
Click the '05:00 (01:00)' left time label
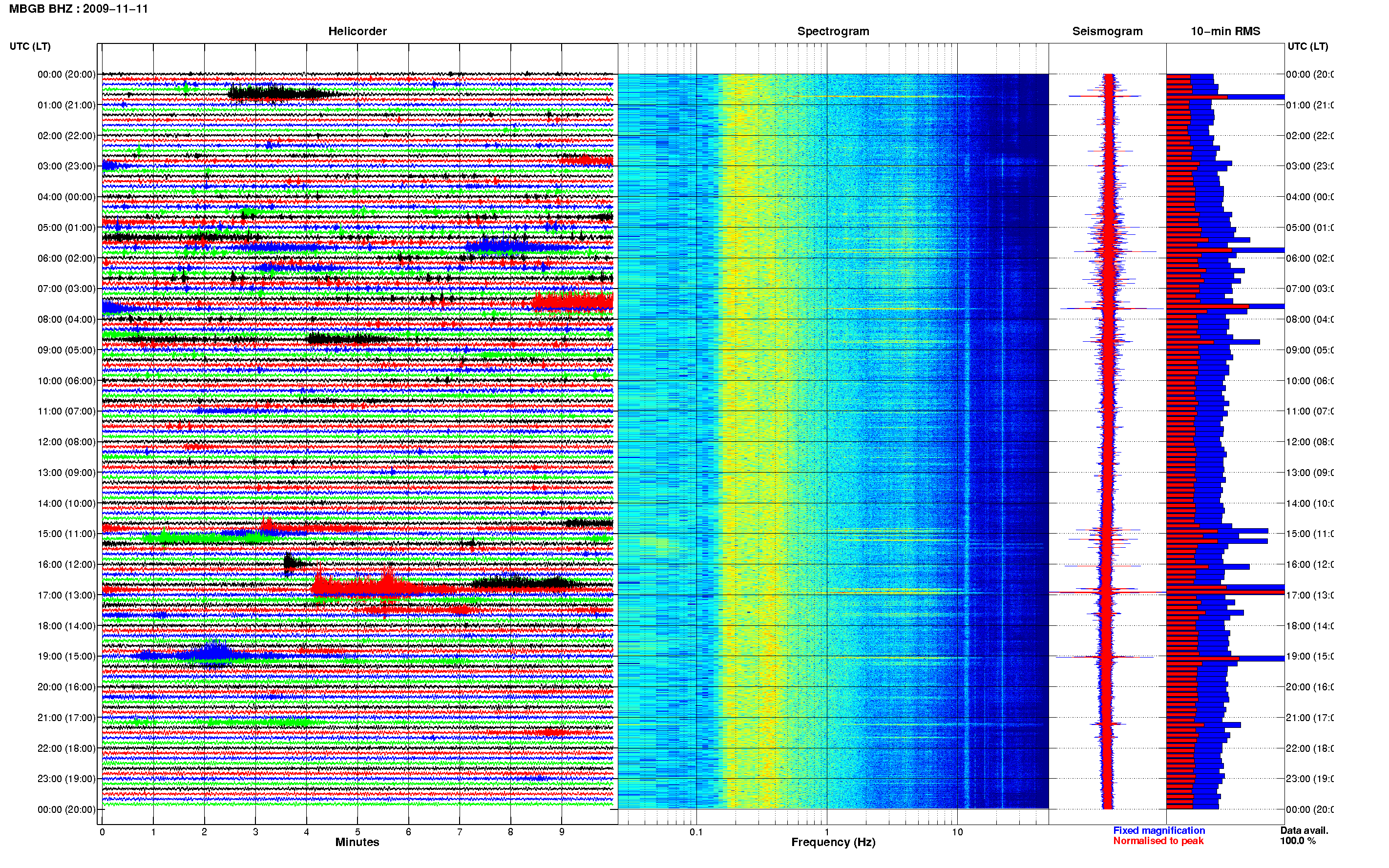[x=66, y=227]
